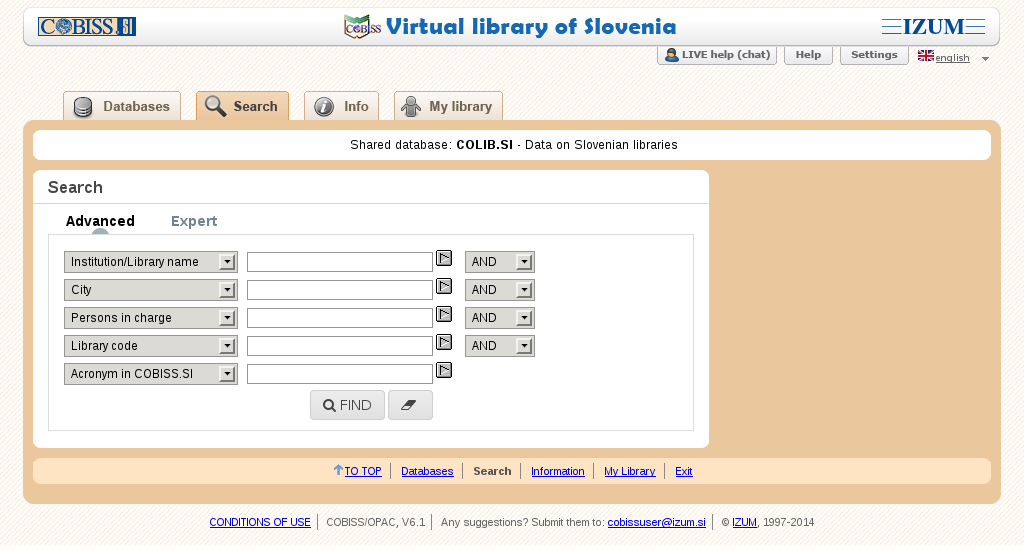Open browse index next to Library code field
1024x551 pixels.
click(445, 343)
